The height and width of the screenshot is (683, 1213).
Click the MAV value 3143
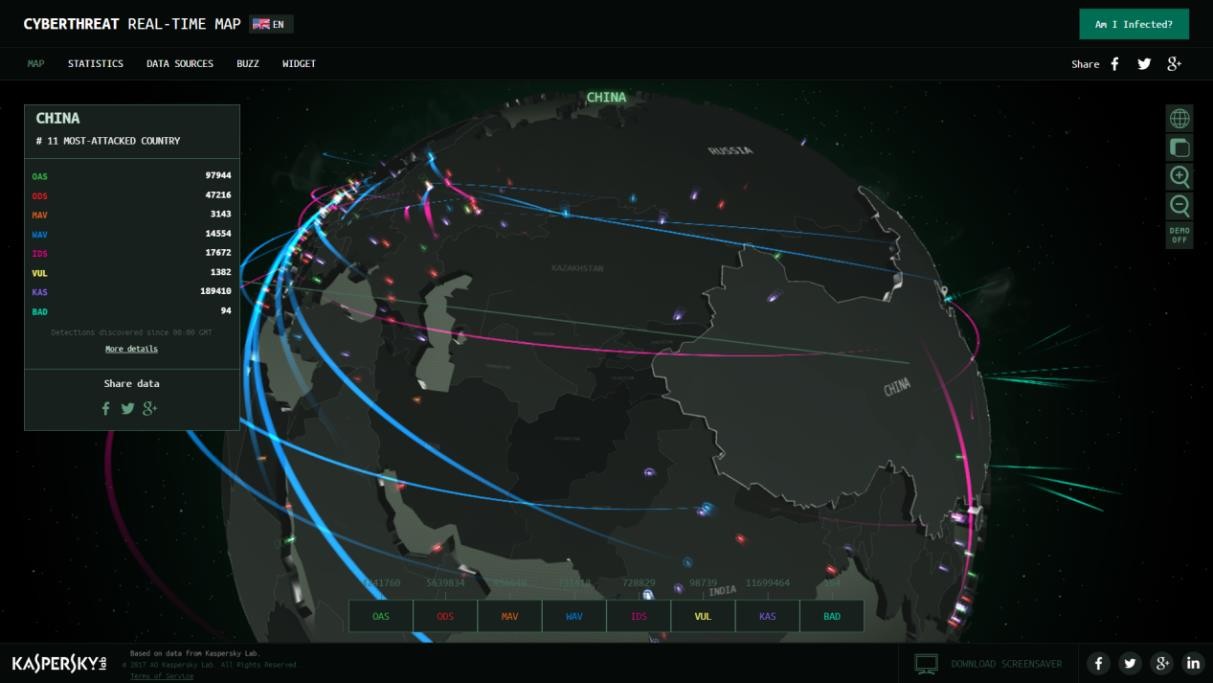(221, 214)
